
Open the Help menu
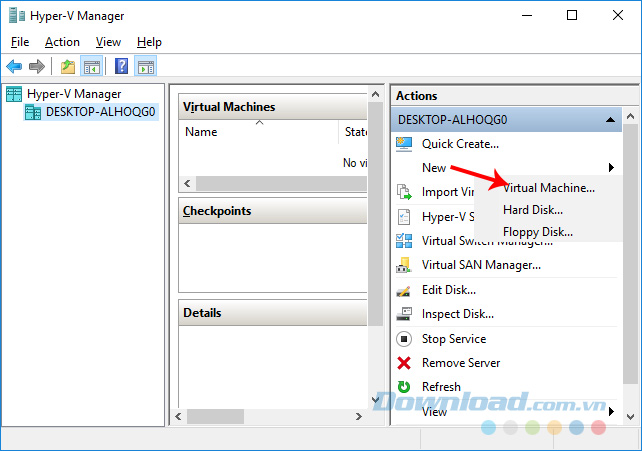pos(149,42)
